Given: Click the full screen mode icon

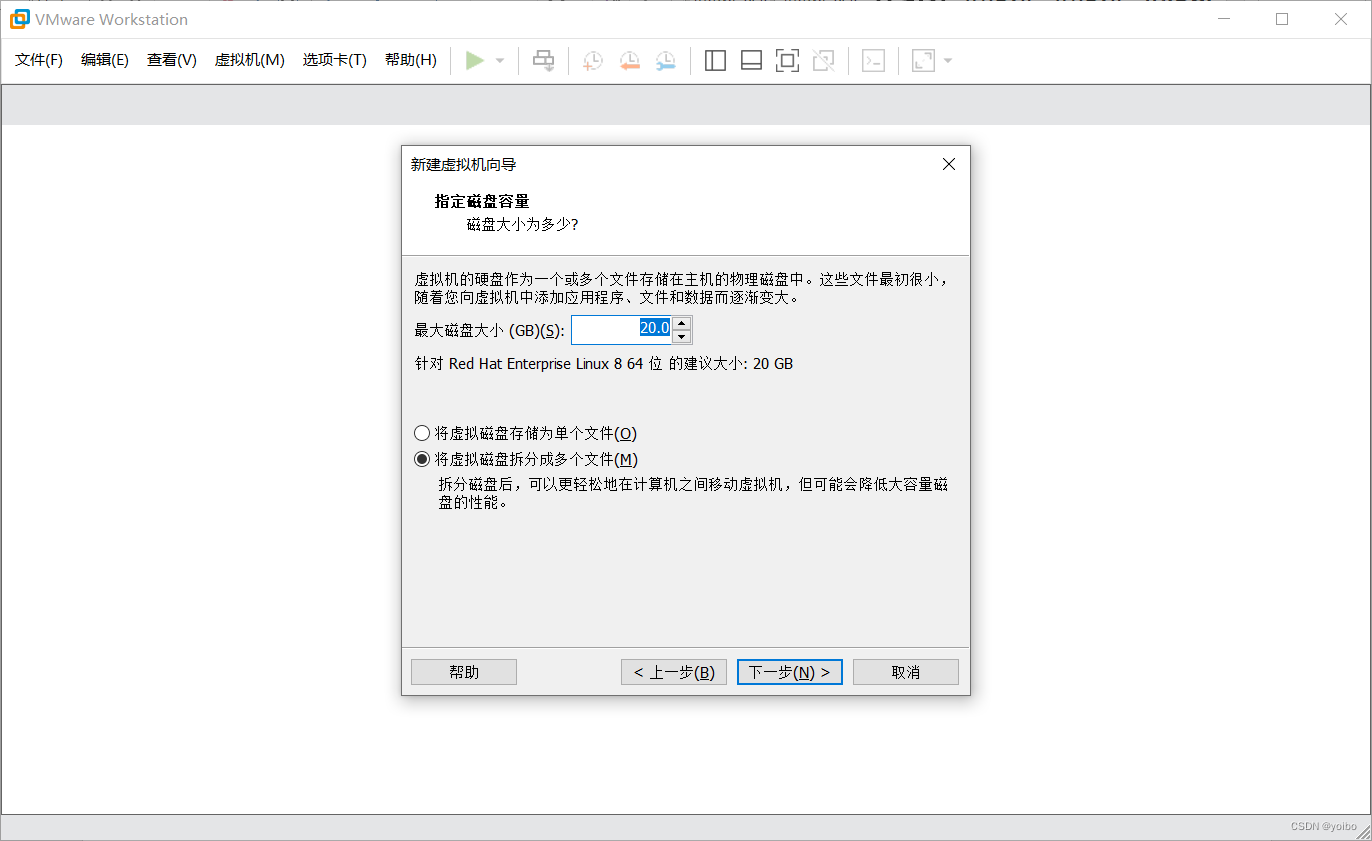Looking at the screenshot, I should click(x=787, y=61).
